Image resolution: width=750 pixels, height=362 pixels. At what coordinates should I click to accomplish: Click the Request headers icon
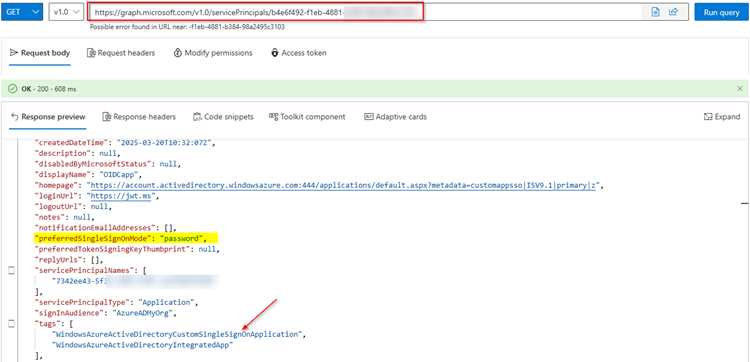click(x=91, y=53)
